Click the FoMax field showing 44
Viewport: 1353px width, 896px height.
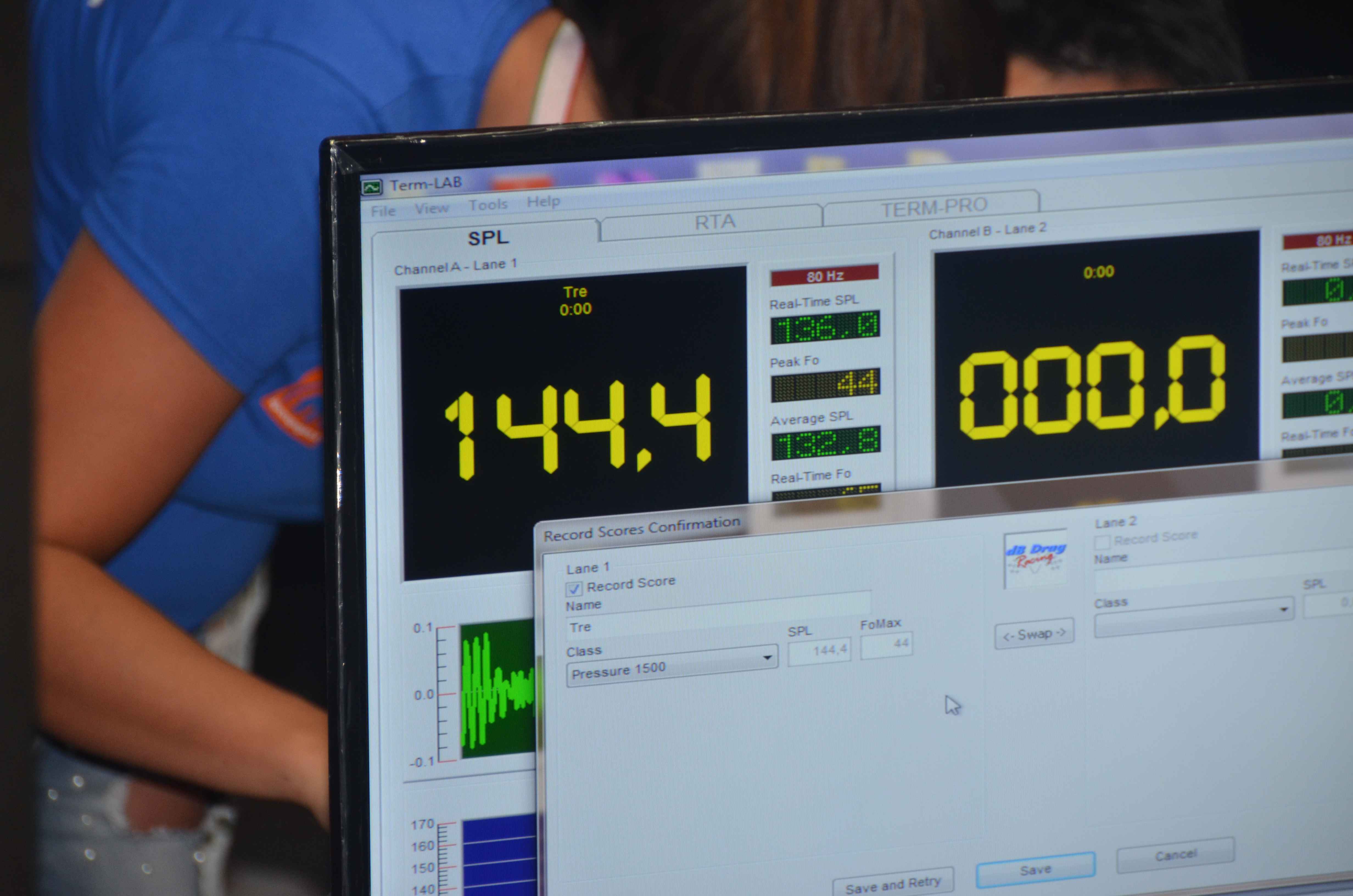pos(887,645)
